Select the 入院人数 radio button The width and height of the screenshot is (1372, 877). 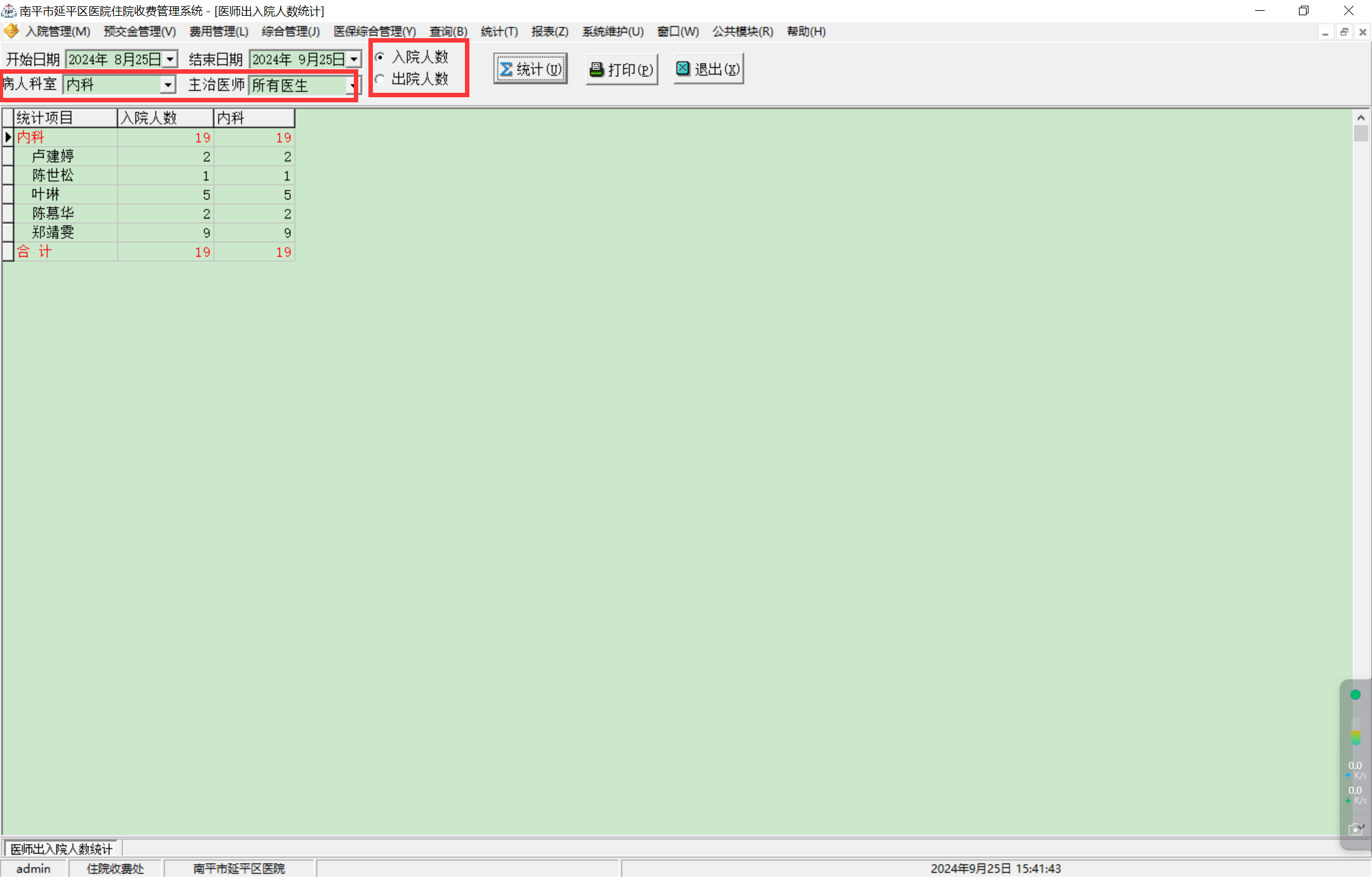click(380, 57)
